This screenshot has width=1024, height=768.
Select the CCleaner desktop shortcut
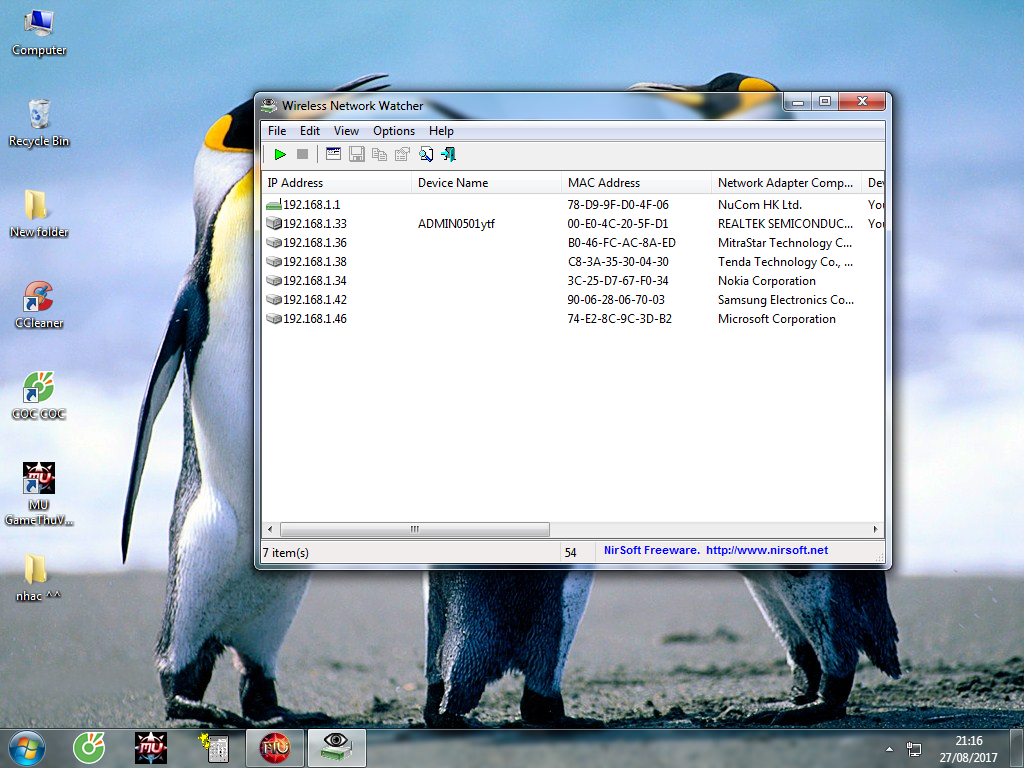pos(39,305)
